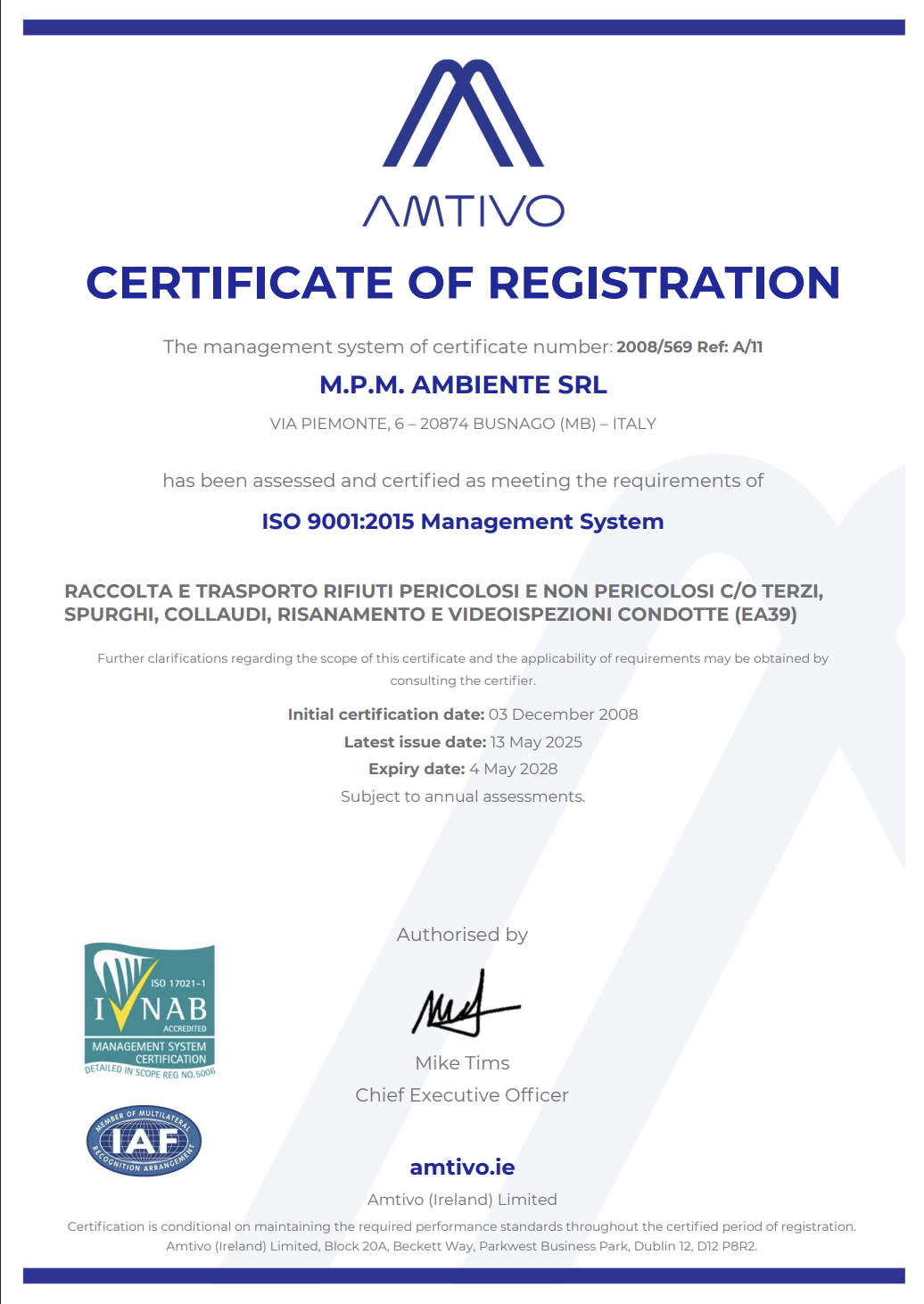Viewport: 924px width, 1304px height.
Task: Click the INAB accredited certification badge
Action: 150,1011
